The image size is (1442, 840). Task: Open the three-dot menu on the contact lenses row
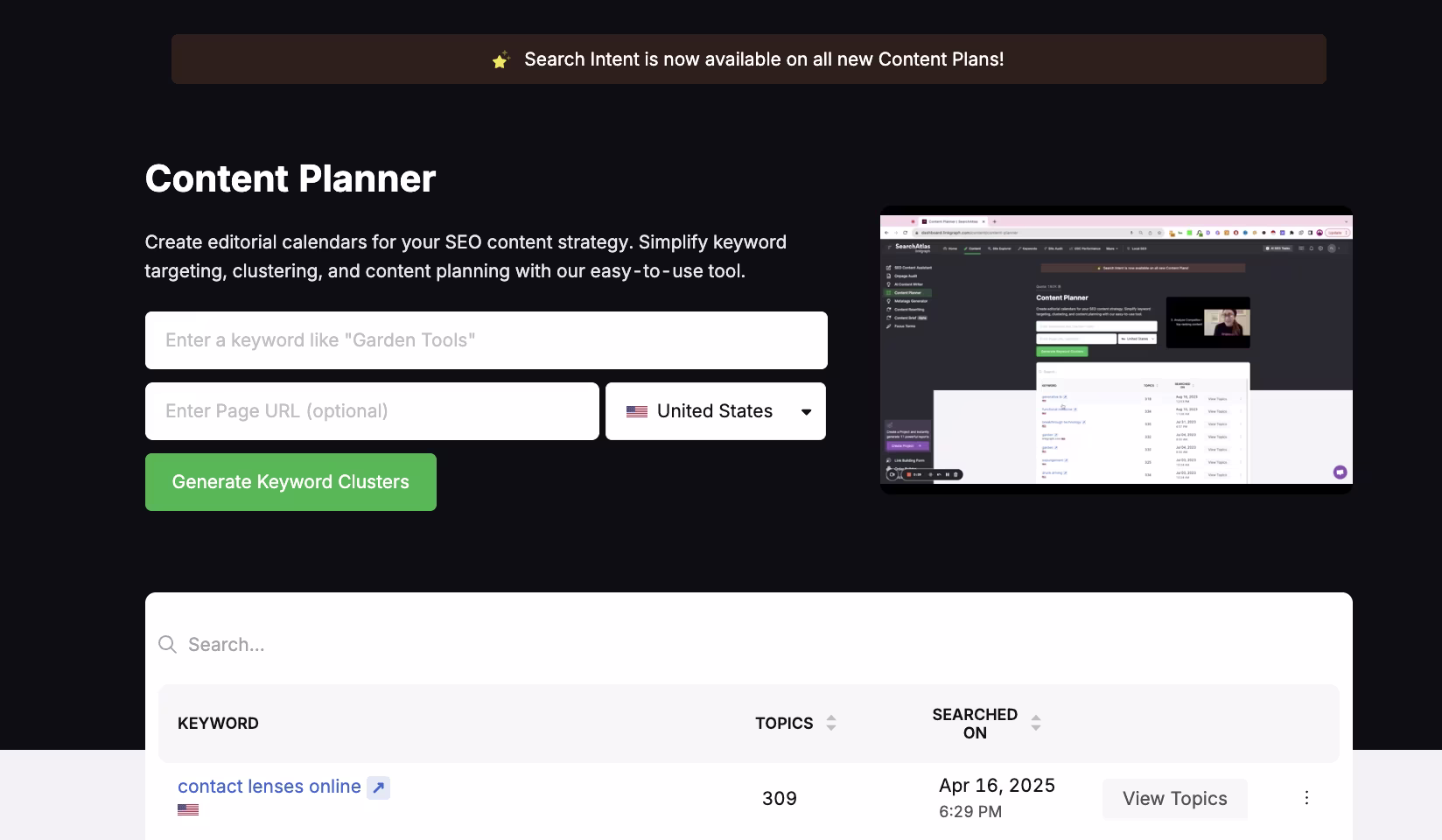coord(1306,797)
